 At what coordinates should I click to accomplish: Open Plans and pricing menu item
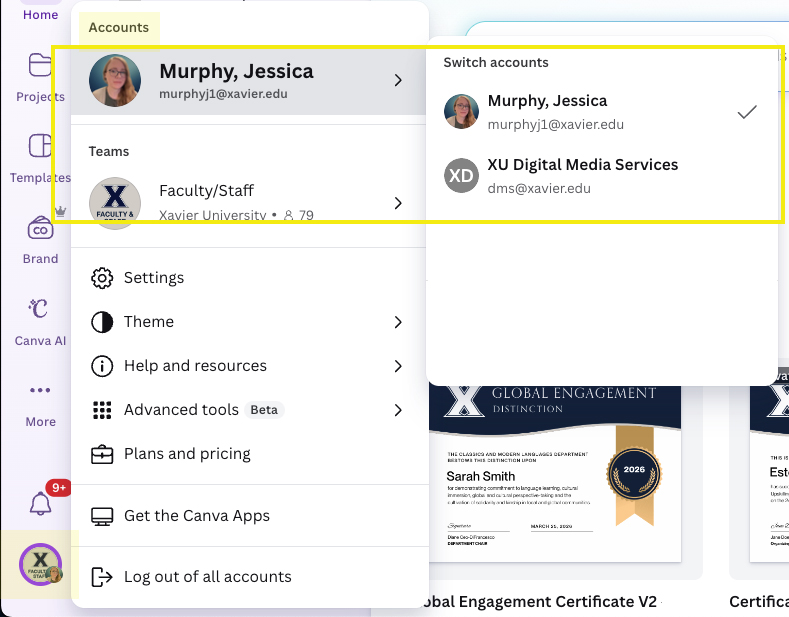(x=250, y=454)
